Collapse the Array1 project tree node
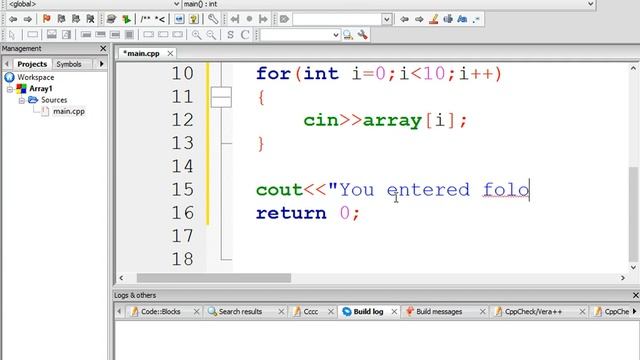 tap(10, 89)
